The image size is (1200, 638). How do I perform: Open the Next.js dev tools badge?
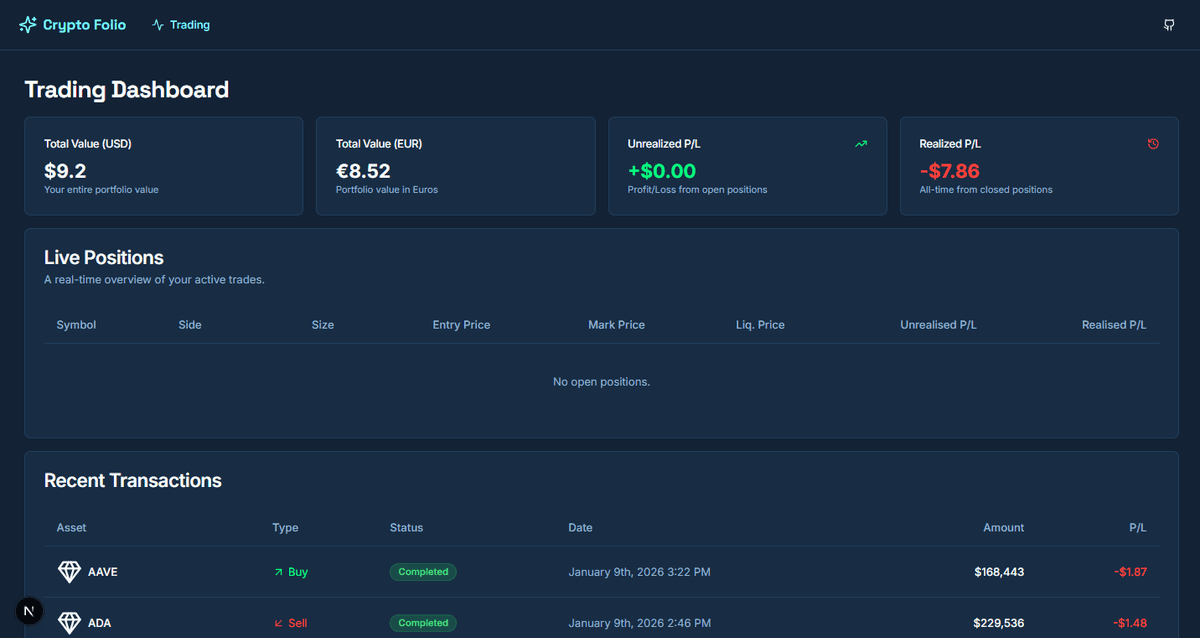pos(28,610)
